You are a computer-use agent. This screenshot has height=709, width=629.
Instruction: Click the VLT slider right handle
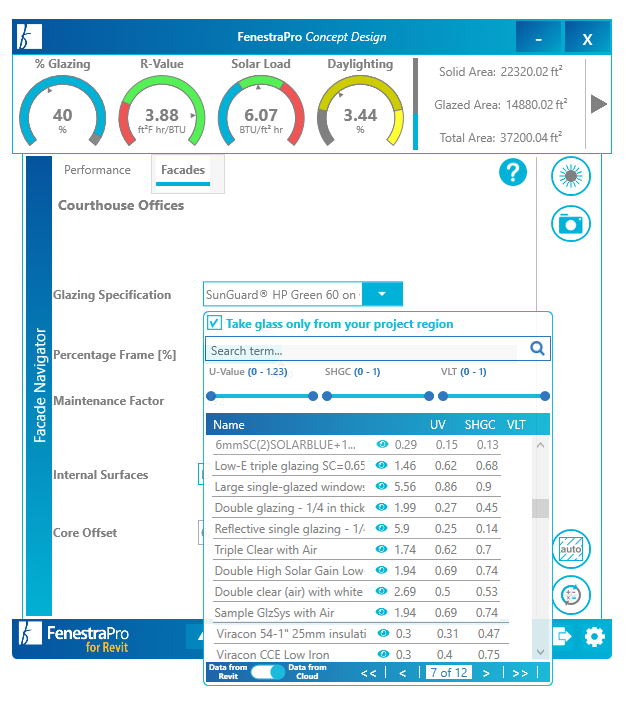[545, 396]
